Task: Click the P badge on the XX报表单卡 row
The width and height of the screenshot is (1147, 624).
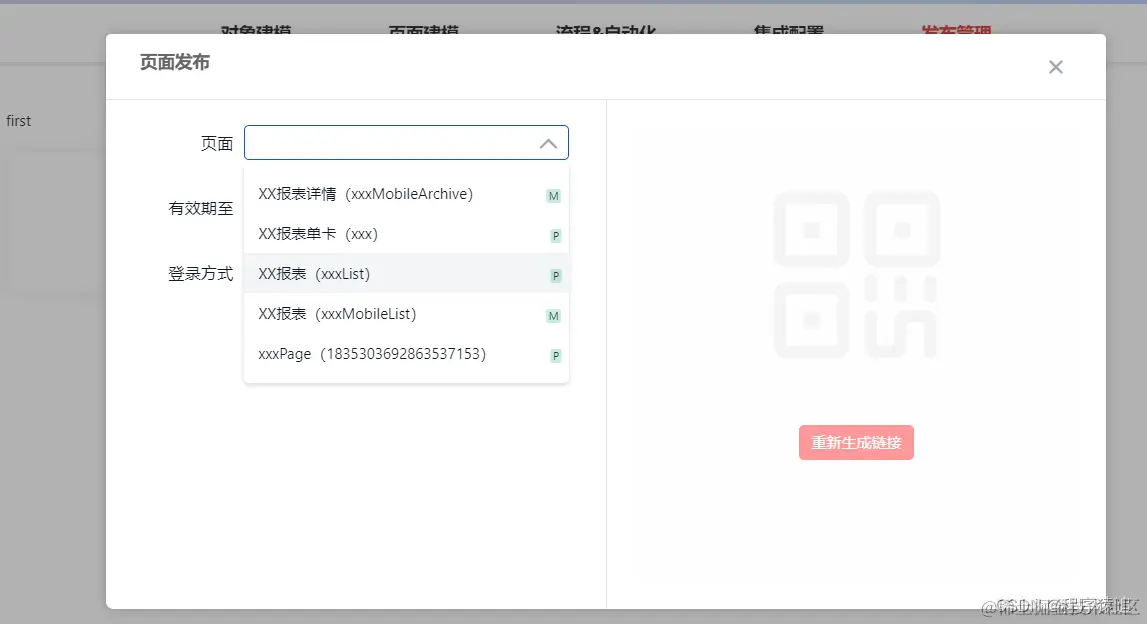Action: (x=556, y=236)
